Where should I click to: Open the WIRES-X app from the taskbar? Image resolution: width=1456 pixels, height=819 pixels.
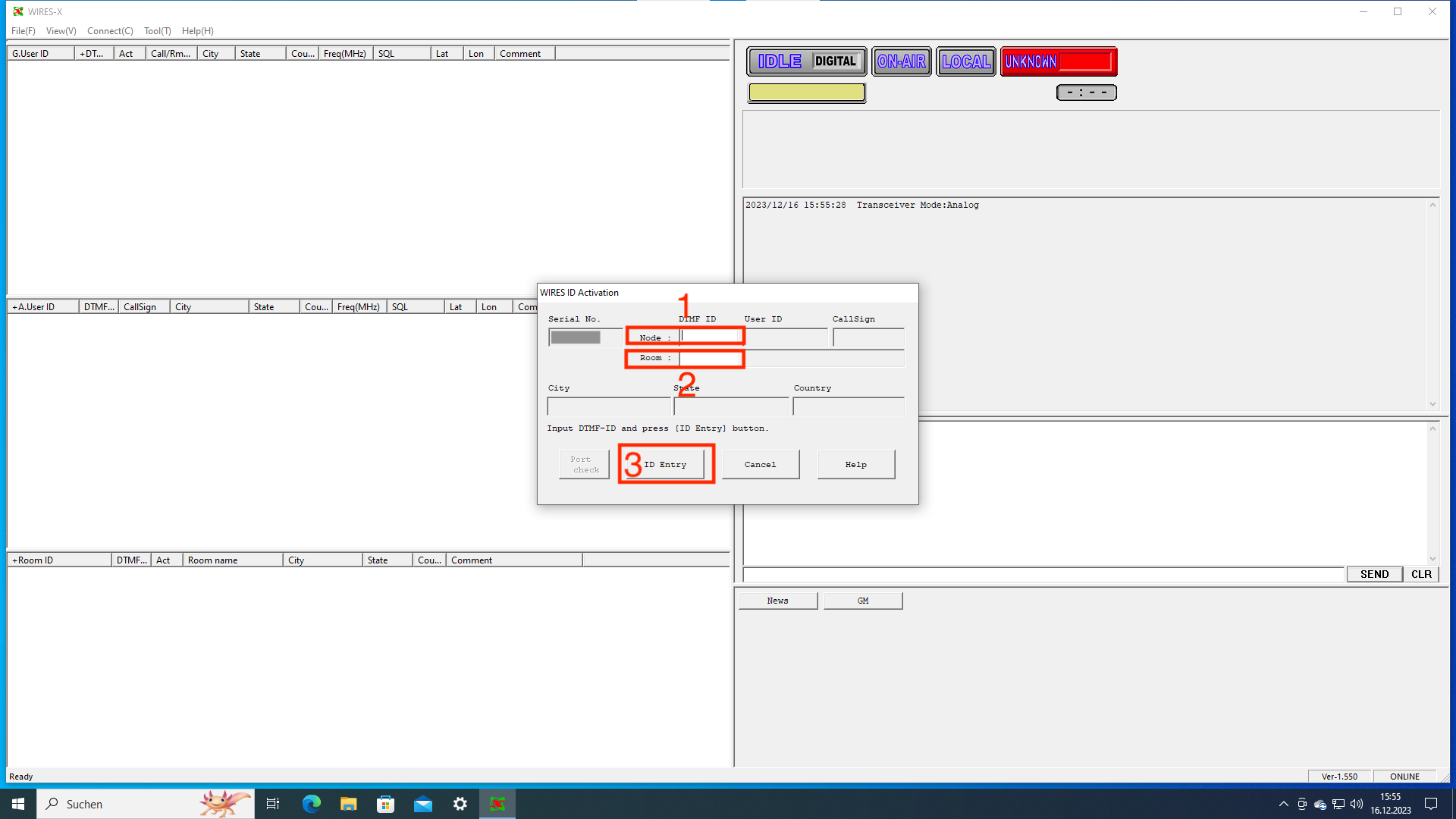[x=497, y=803]
